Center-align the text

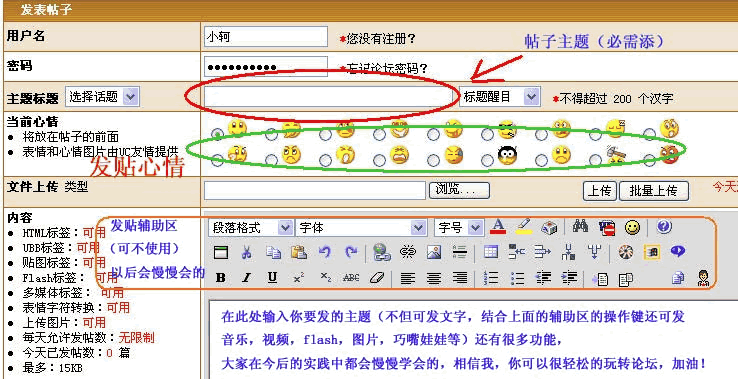[x=433, y=278]
